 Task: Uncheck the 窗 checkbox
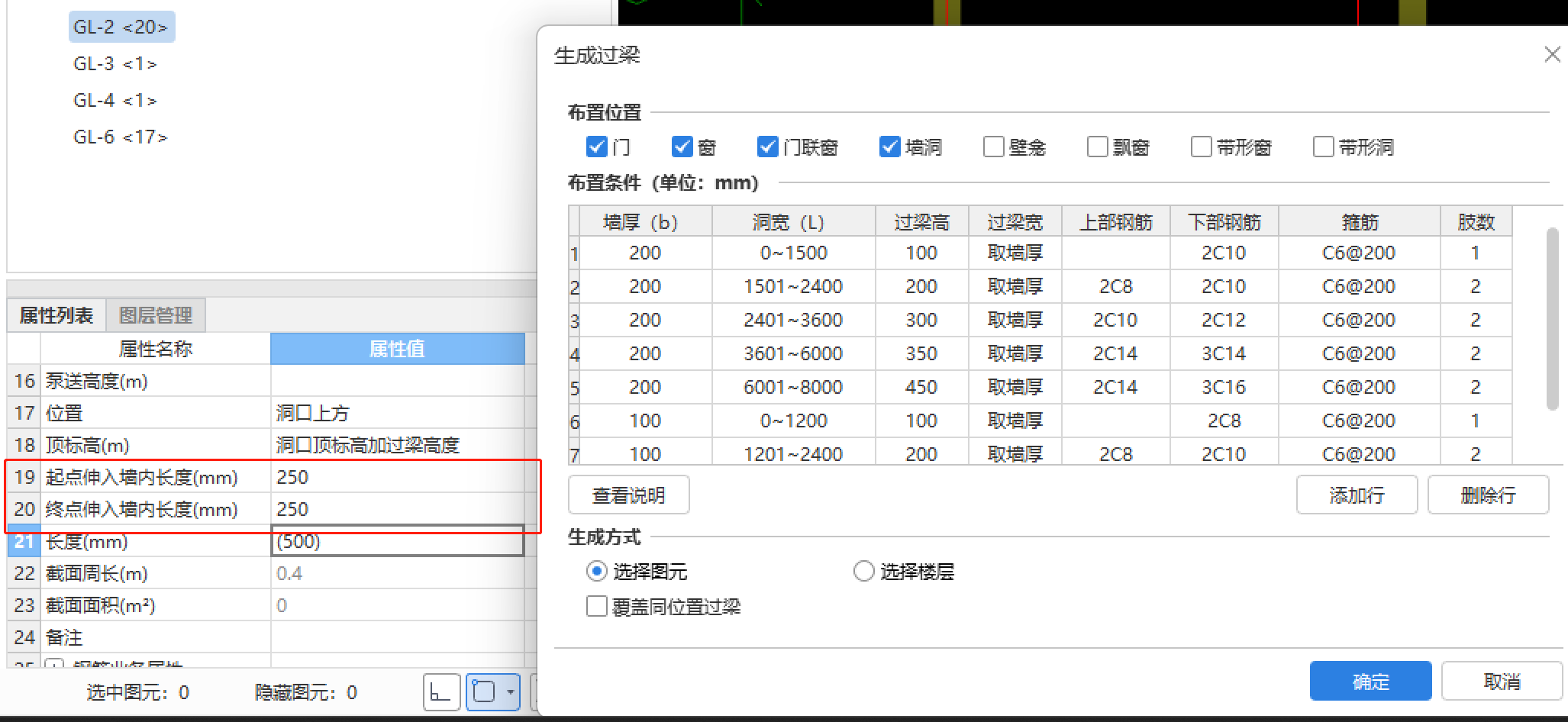[x=682, y=147]
